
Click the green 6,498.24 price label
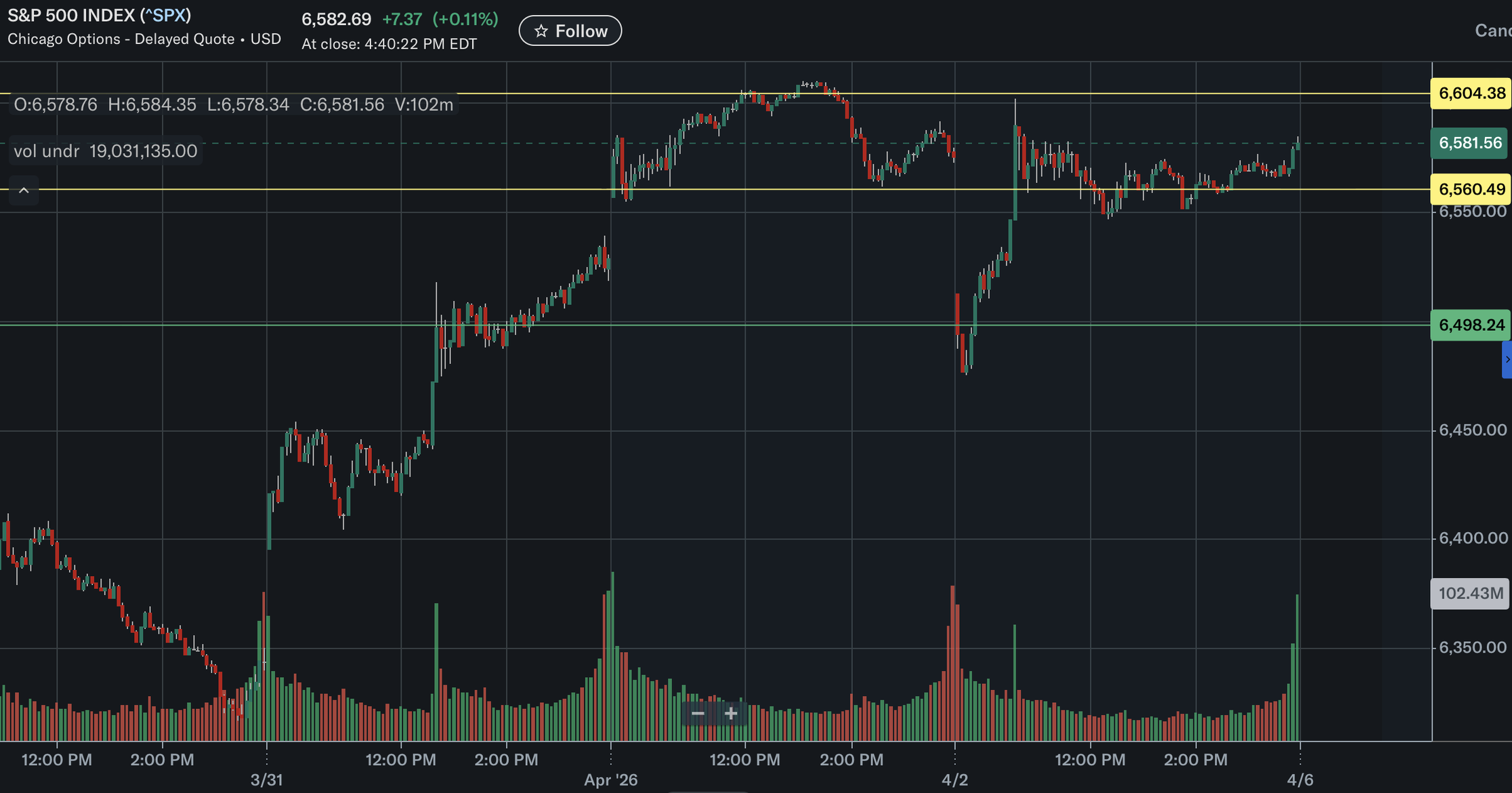coord(1471,325)
